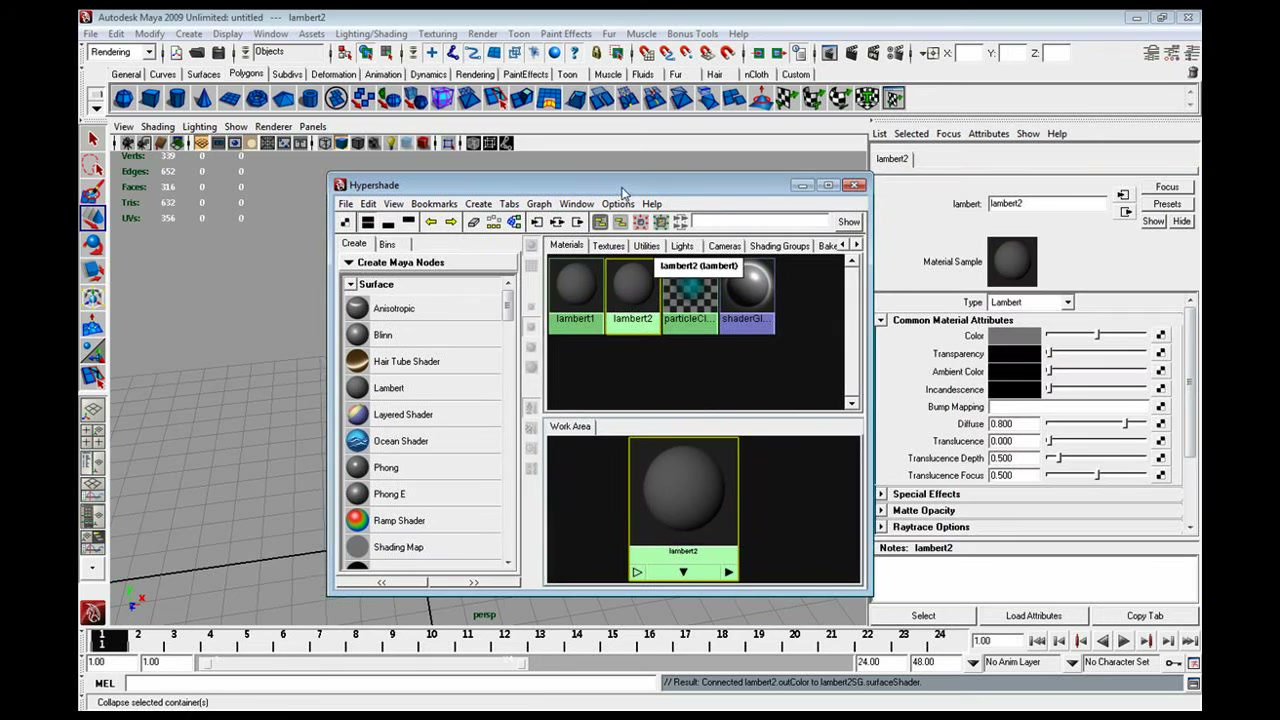Screen dimensions: 1280x720
Task: Open Lighting/Shading menu in main menu bar
Action: [371, 34]
